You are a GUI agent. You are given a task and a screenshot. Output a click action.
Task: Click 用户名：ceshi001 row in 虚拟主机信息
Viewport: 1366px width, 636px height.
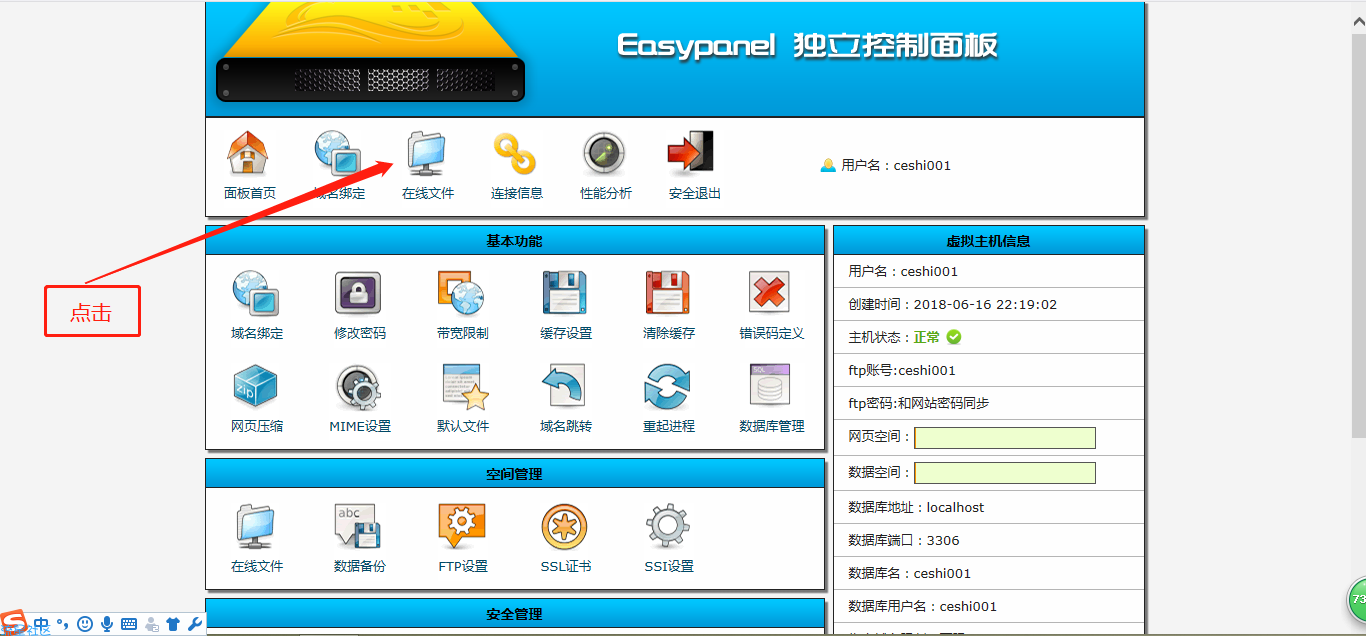[988, 271]
